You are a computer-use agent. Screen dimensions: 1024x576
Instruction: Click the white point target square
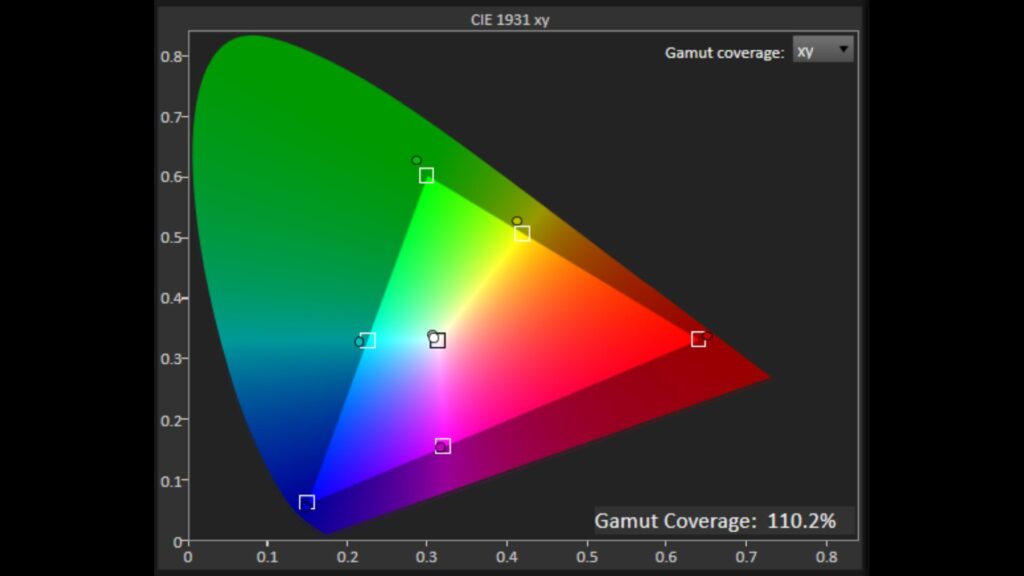click(438, 341)
